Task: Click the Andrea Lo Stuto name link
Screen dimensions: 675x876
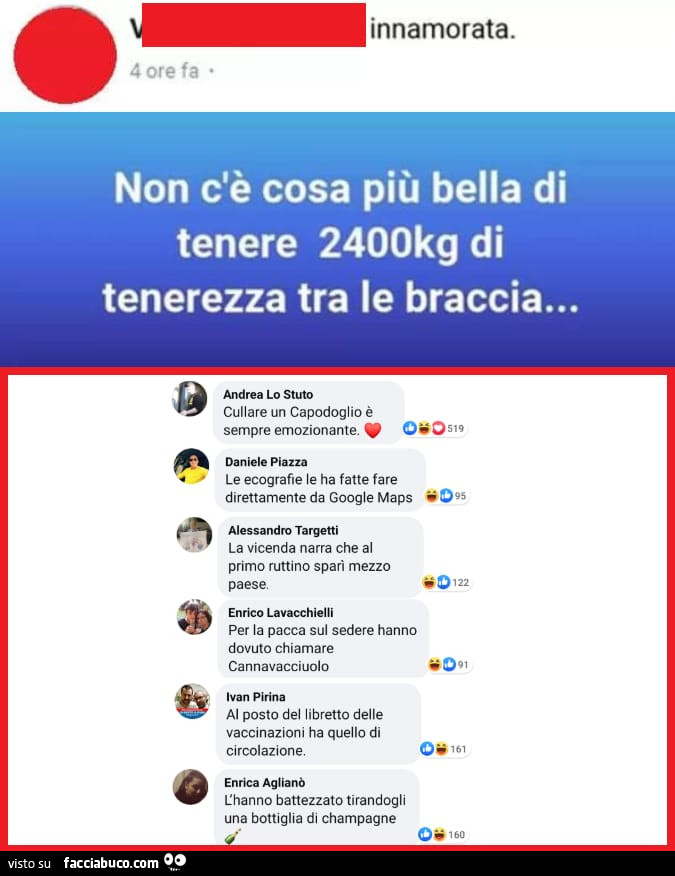Action: [x=268, y=394]
